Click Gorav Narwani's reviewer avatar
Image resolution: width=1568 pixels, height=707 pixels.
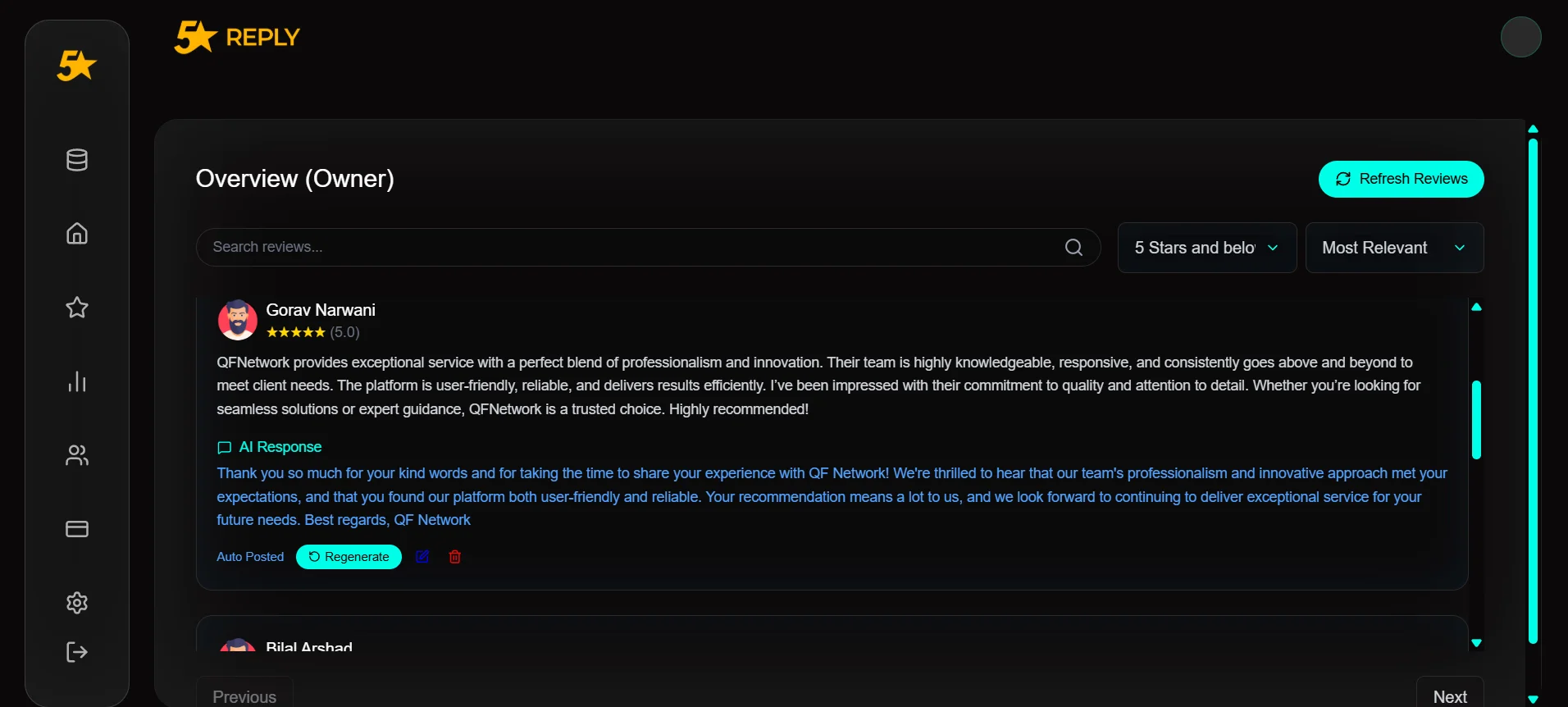pyautogui.click(x=238, y=320)
